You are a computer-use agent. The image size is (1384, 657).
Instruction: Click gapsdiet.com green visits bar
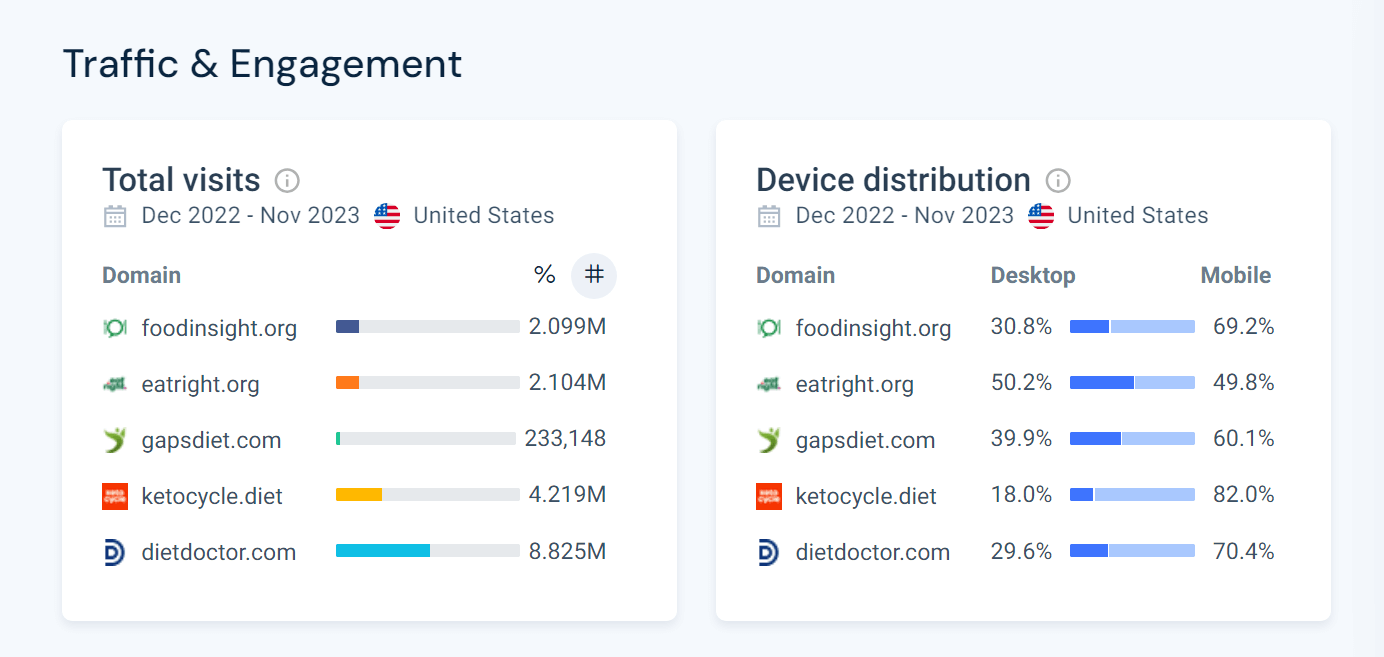coord(338,438)
